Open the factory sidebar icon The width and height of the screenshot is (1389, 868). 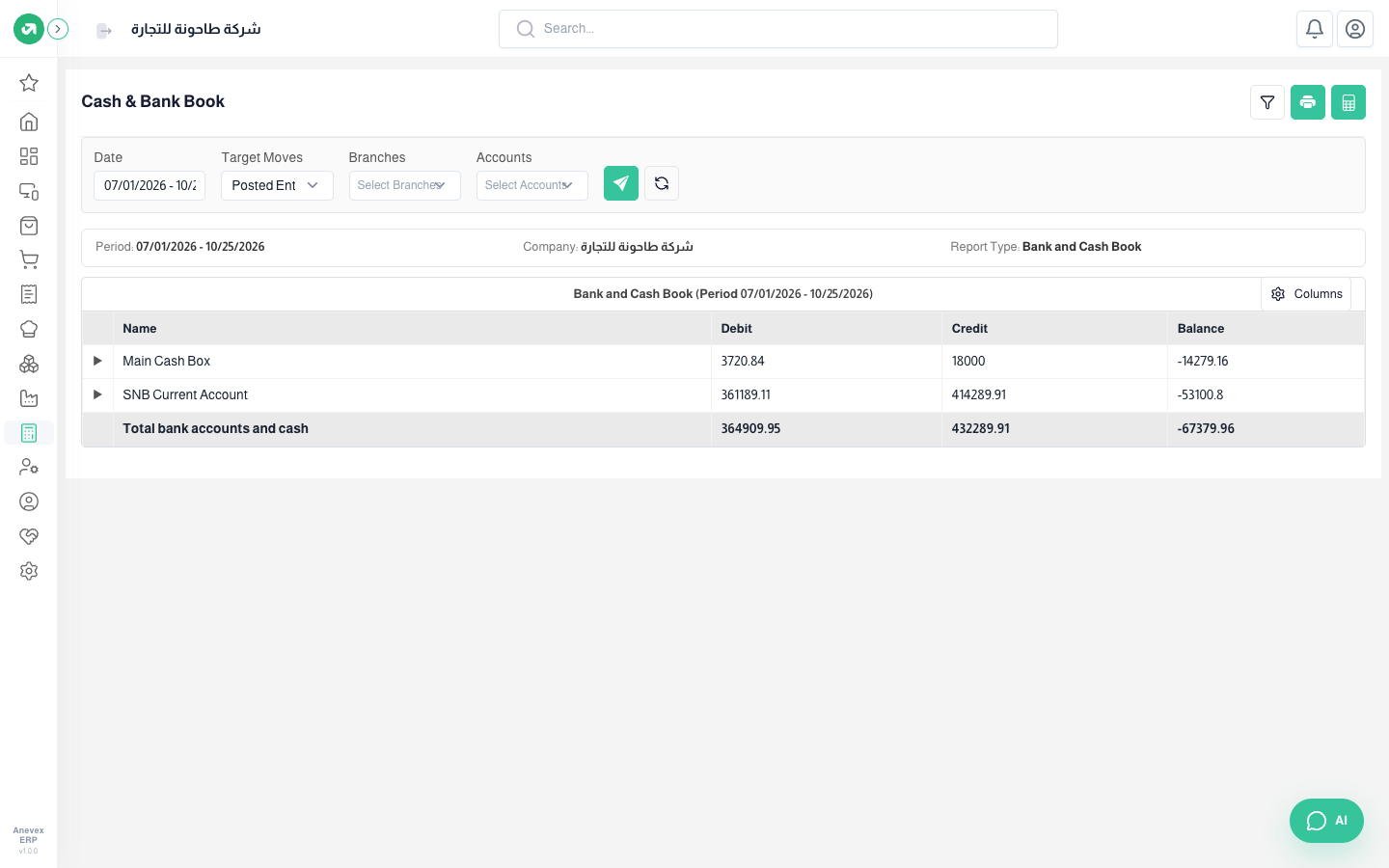pyautogui.click(x=29, y=398)
